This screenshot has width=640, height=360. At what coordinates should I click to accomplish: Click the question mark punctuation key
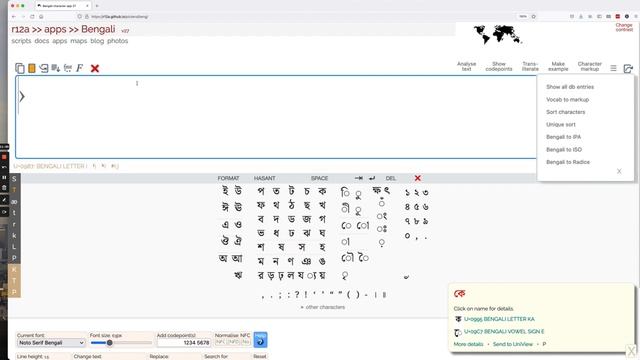pyautogui.click(x=297, y=294)
